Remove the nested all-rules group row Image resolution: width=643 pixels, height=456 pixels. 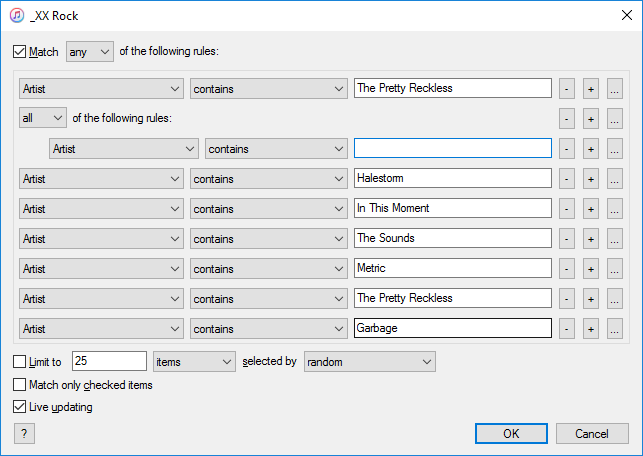click(x=567, y=118)
